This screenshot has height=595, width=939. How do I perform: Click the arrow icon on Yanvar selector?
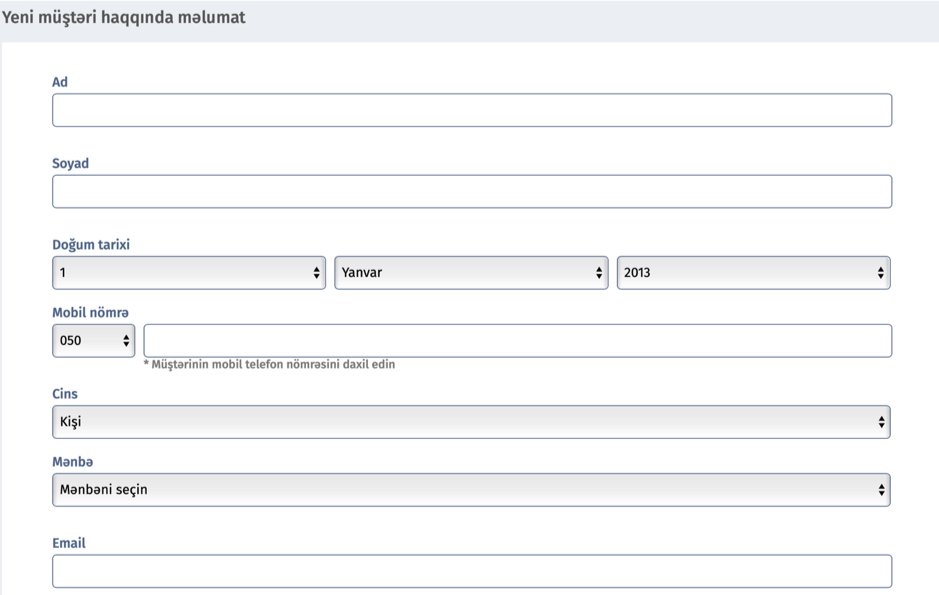[599, 273]
